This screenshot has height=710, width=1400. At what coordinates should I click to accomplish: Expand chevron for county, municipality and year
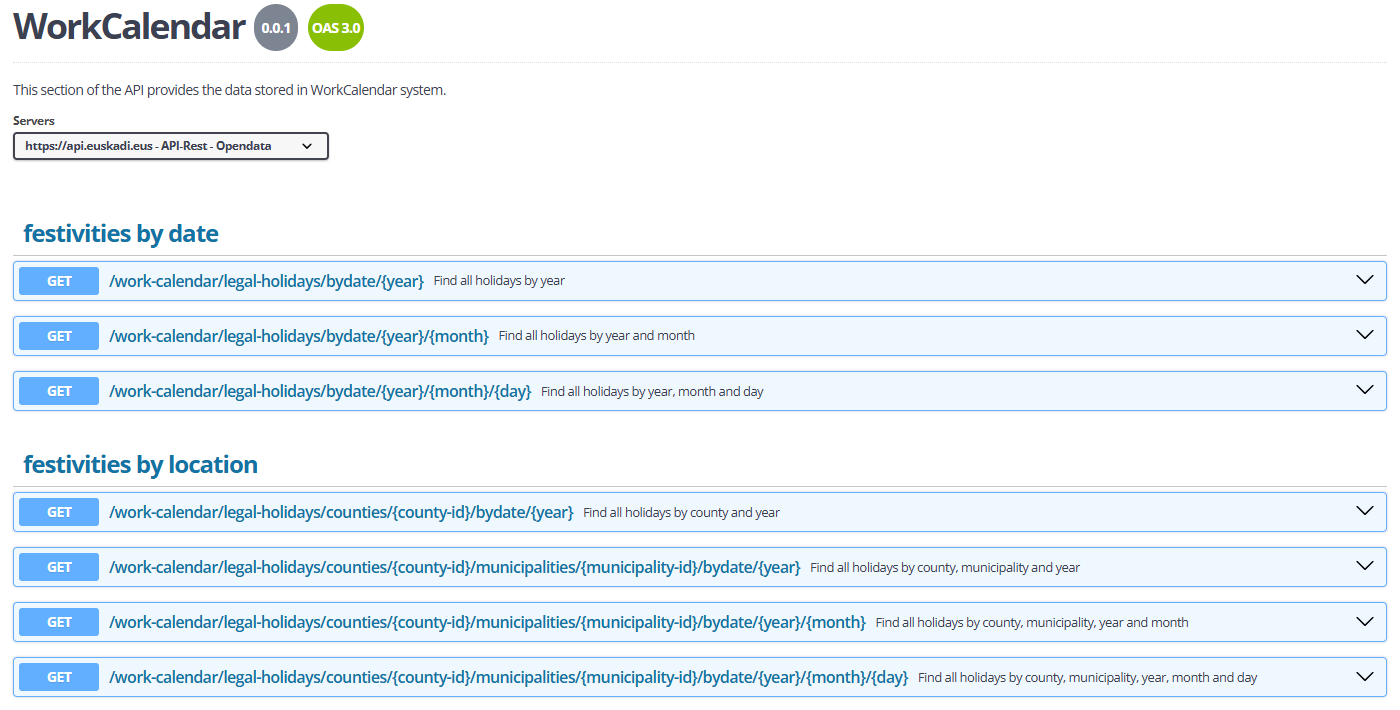point(1365,566)
